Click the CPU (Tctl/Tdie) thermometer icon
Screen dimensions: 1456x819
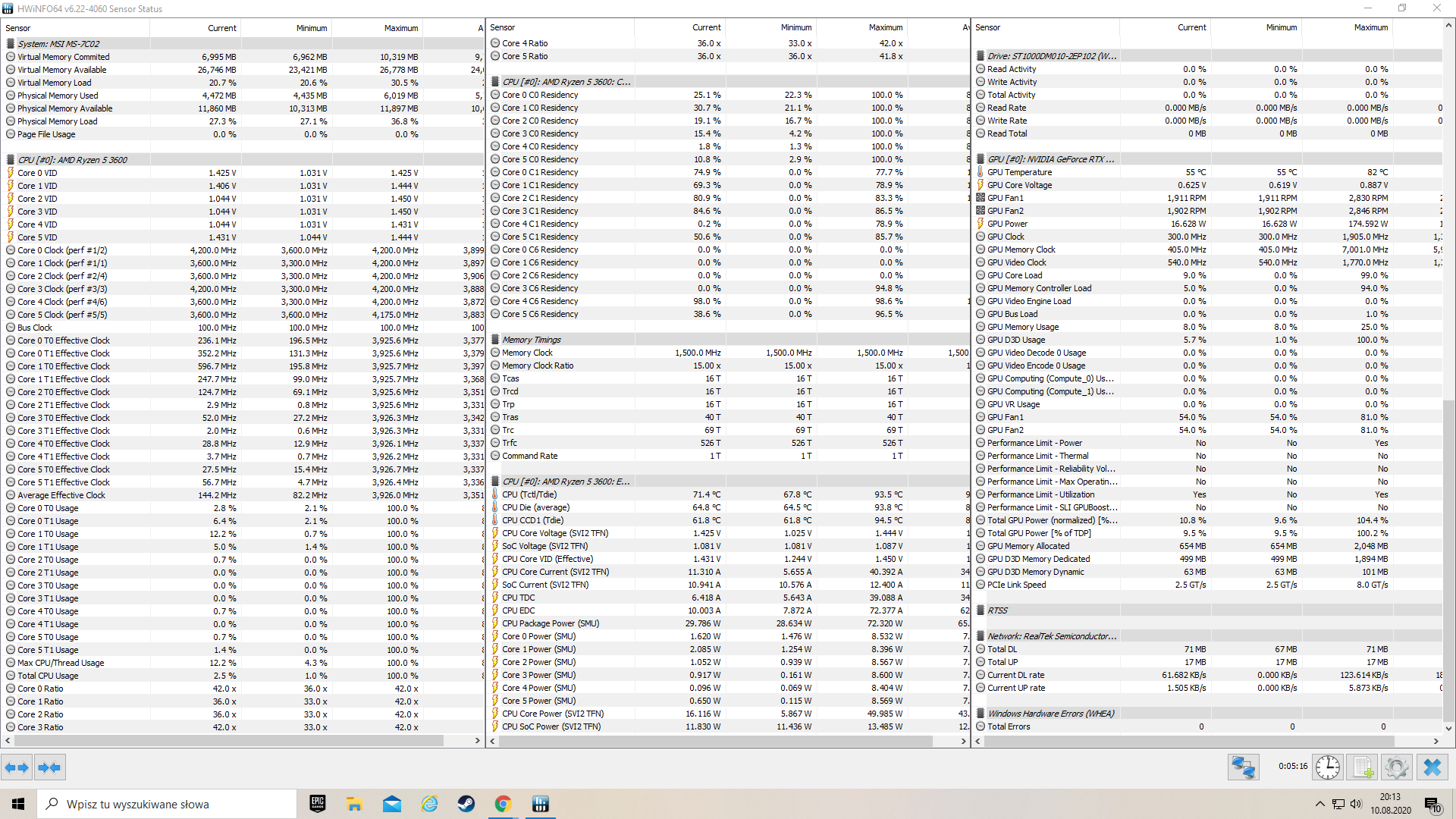495,494
